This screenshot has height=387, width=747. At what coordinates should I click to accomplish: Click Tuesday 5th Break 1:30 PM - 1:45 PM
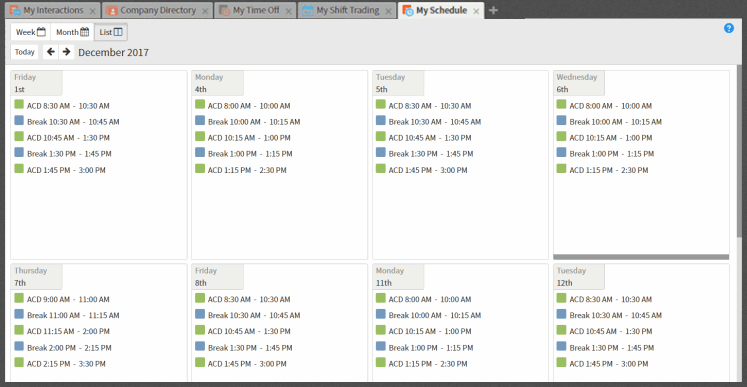click(x=431, y=154)
